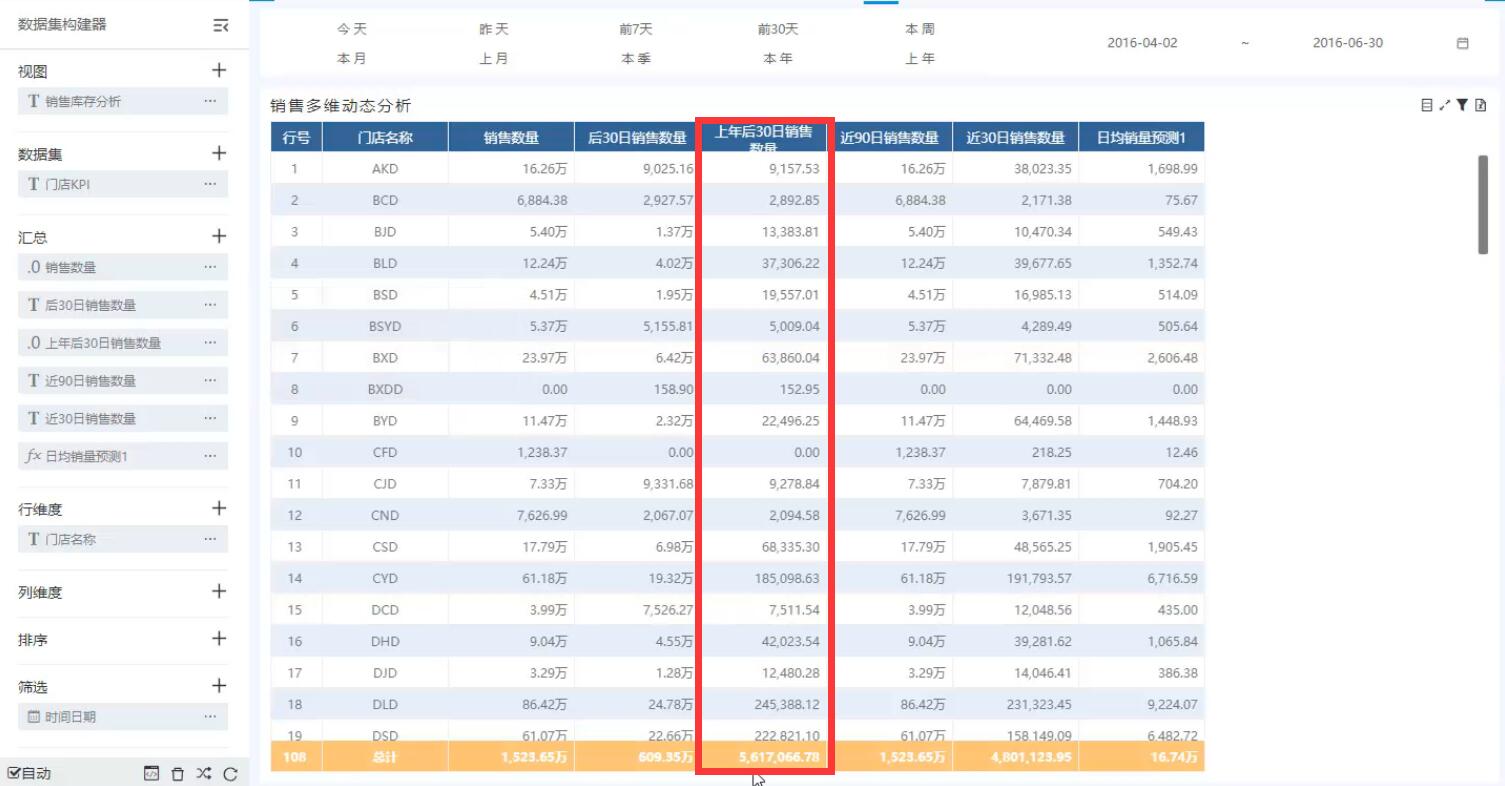Screen dimensions: 1505x786
Task: Select the 前30天 quick date range
Action: 778,30
